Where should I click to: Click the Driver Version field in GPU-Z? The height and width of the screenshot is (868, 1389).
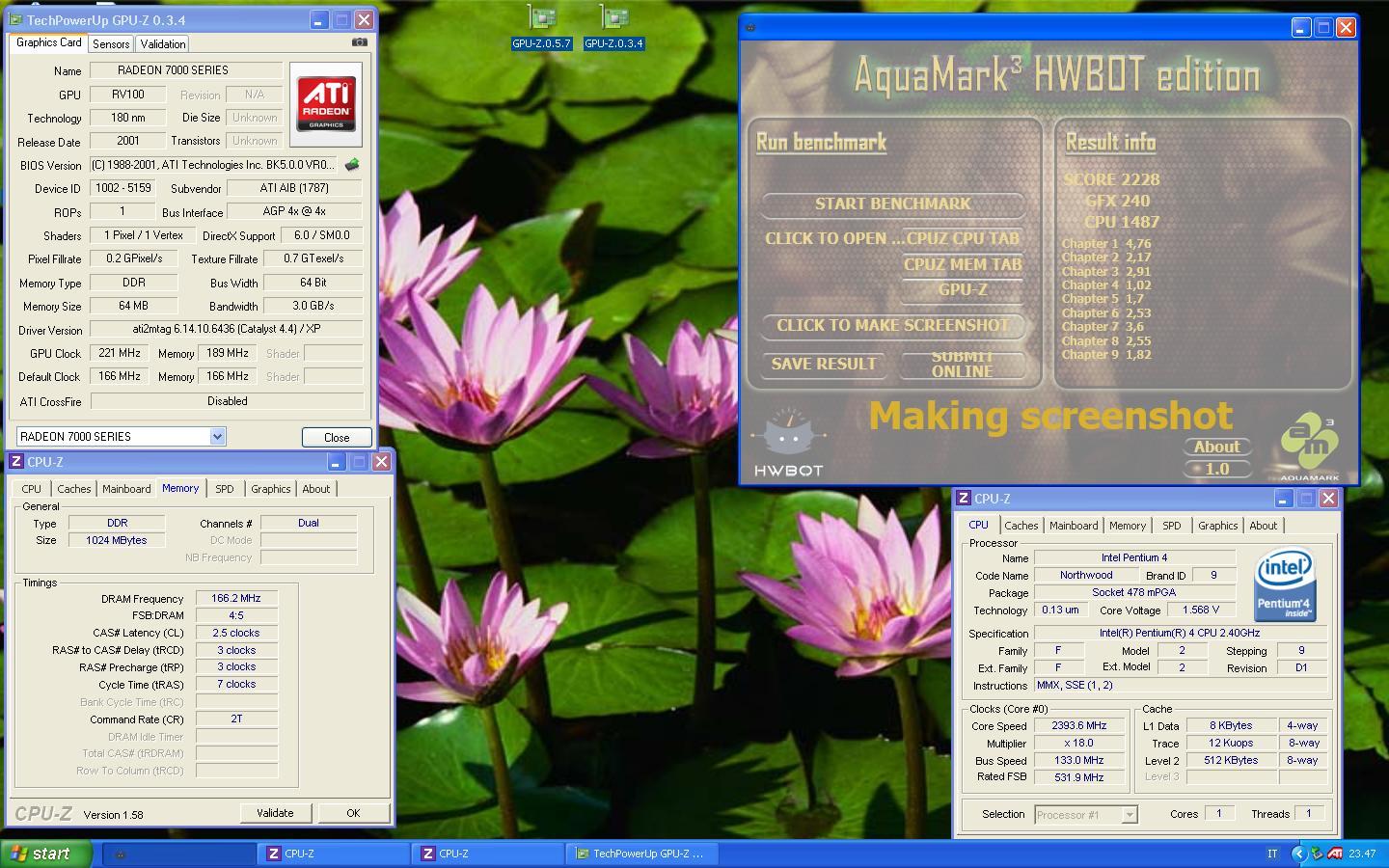tap(227, 329)
